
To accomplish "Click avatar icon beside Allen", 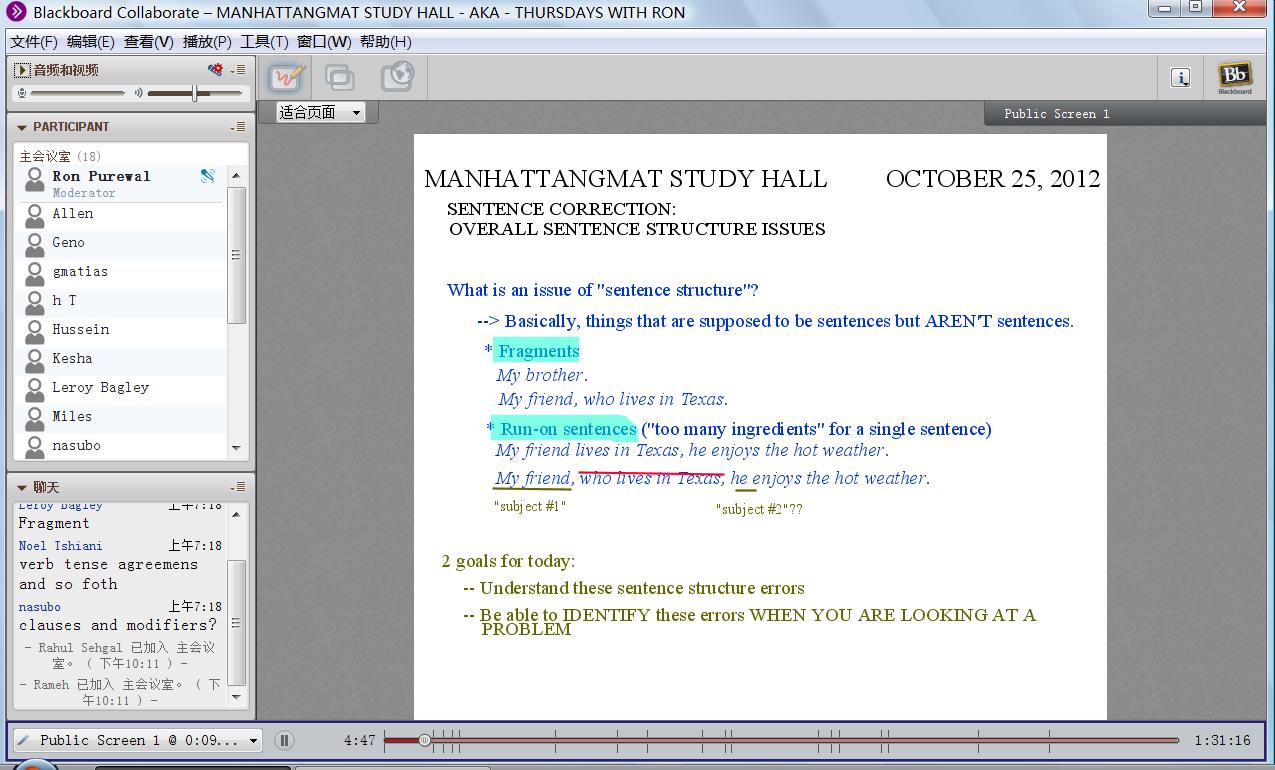I will point(34,215).
